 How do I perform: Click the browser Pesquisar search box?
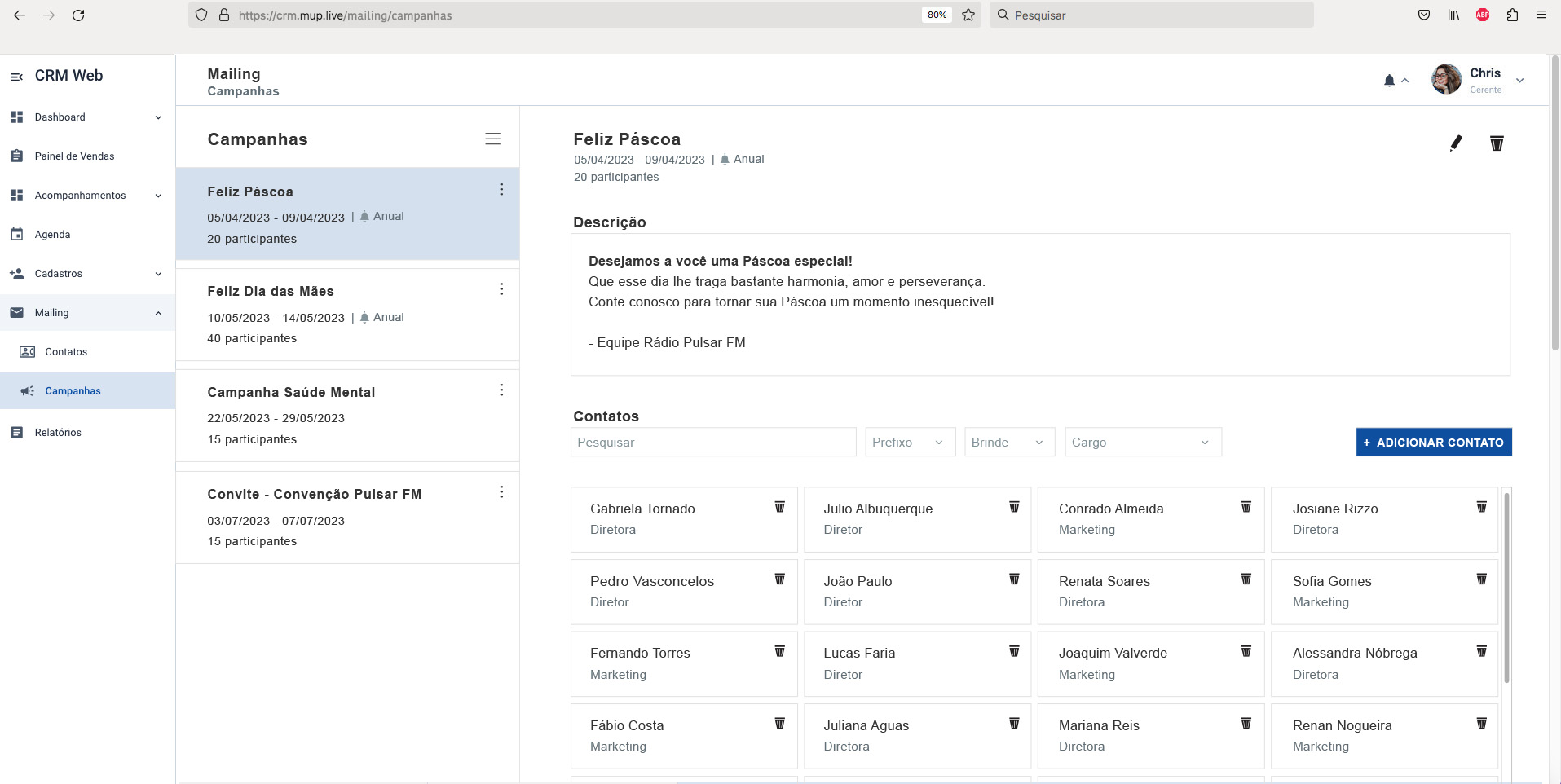pos(1151,15)
